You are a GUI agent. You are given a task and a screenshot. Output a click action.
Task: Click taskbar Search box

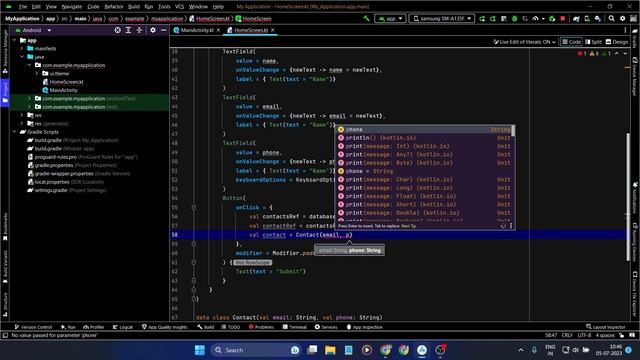tap(256, 350)
